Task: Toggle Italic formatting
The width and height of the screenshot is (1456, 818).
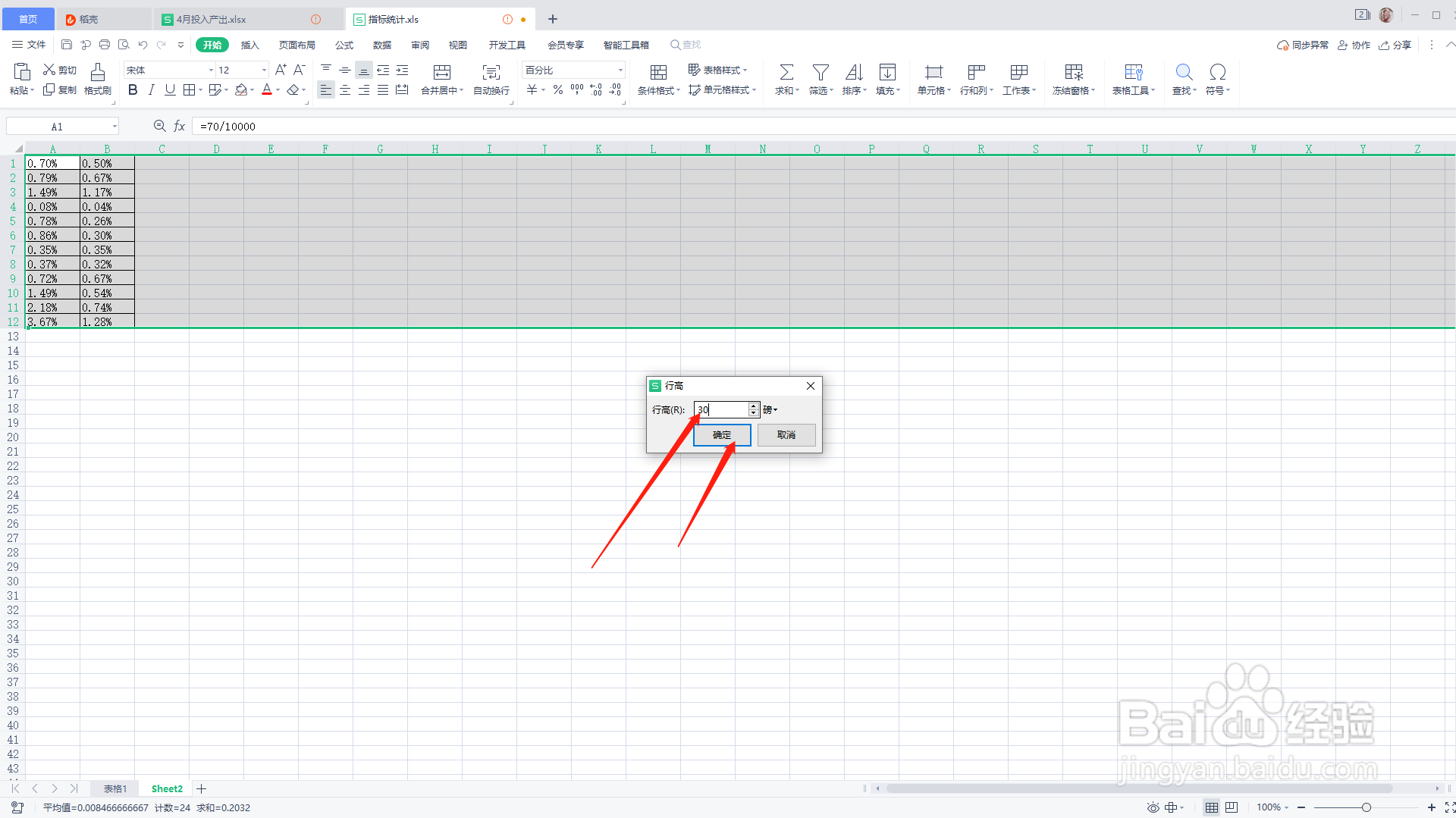Action: pos(151,90)
